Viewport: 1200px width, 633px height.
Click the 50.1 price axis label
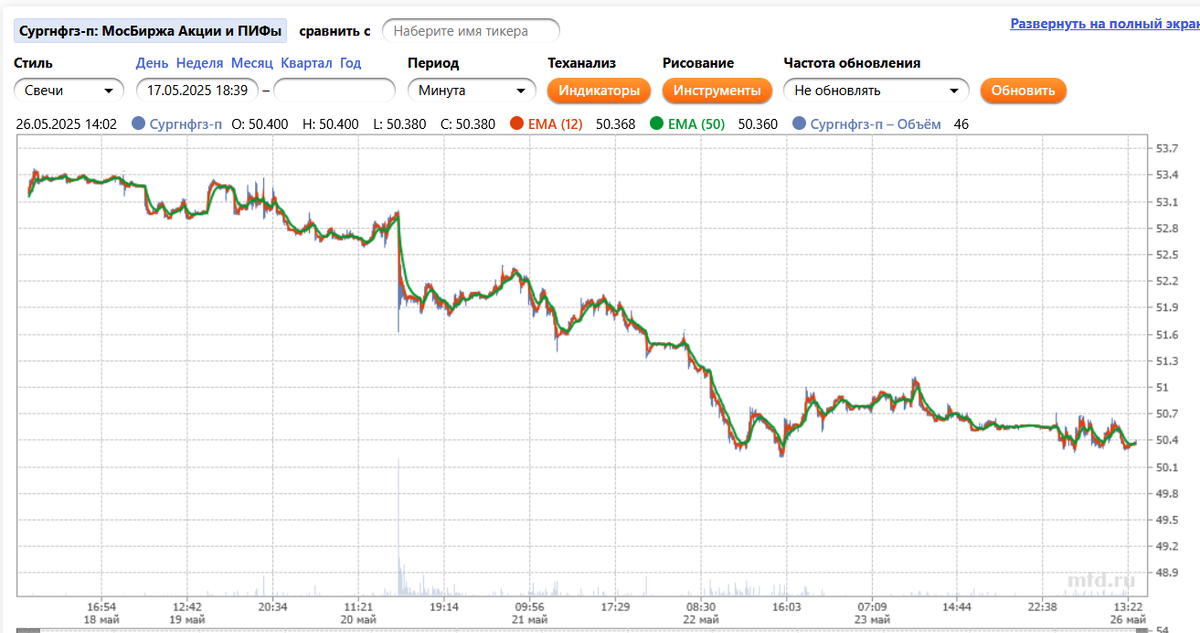pos(1168,467)
